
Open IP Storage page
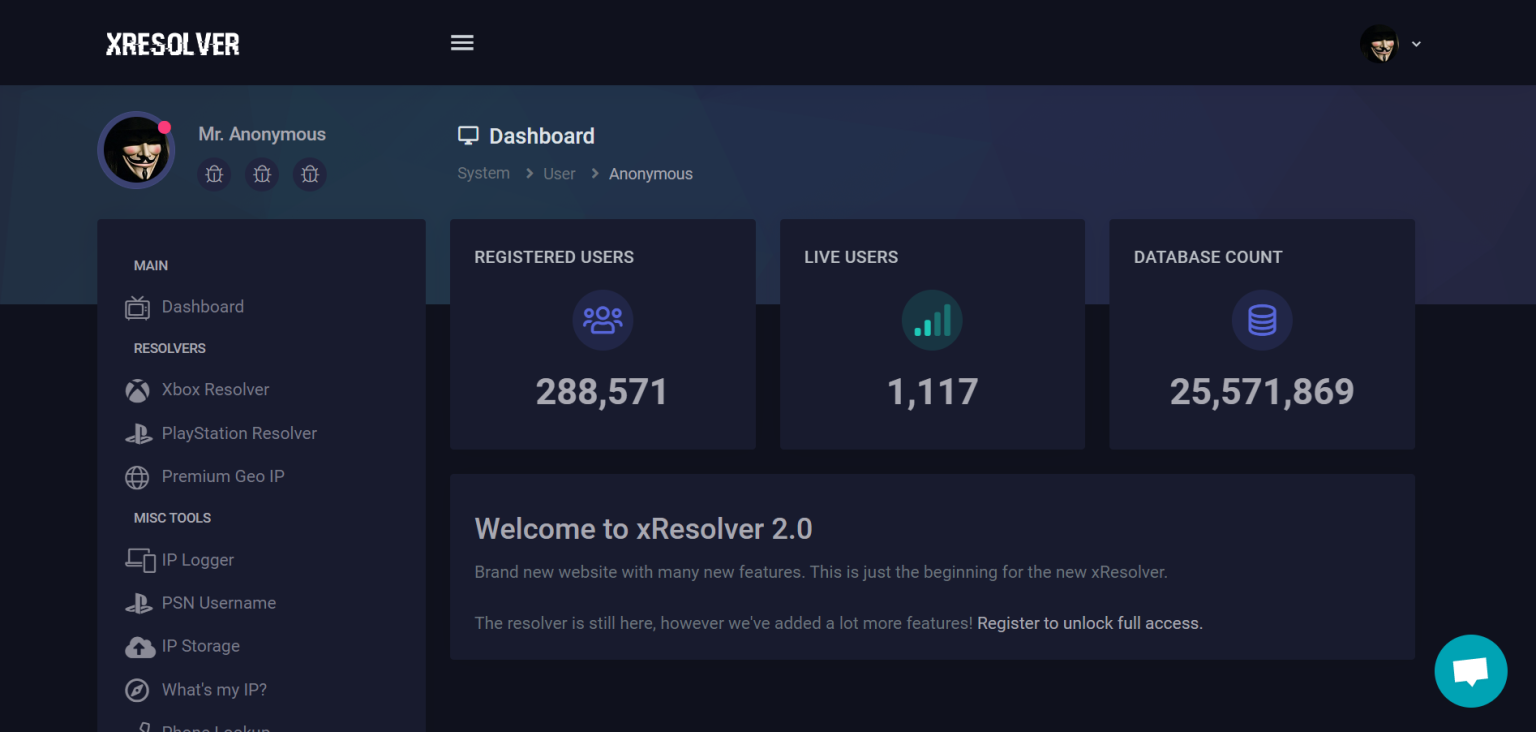[201, 646]
